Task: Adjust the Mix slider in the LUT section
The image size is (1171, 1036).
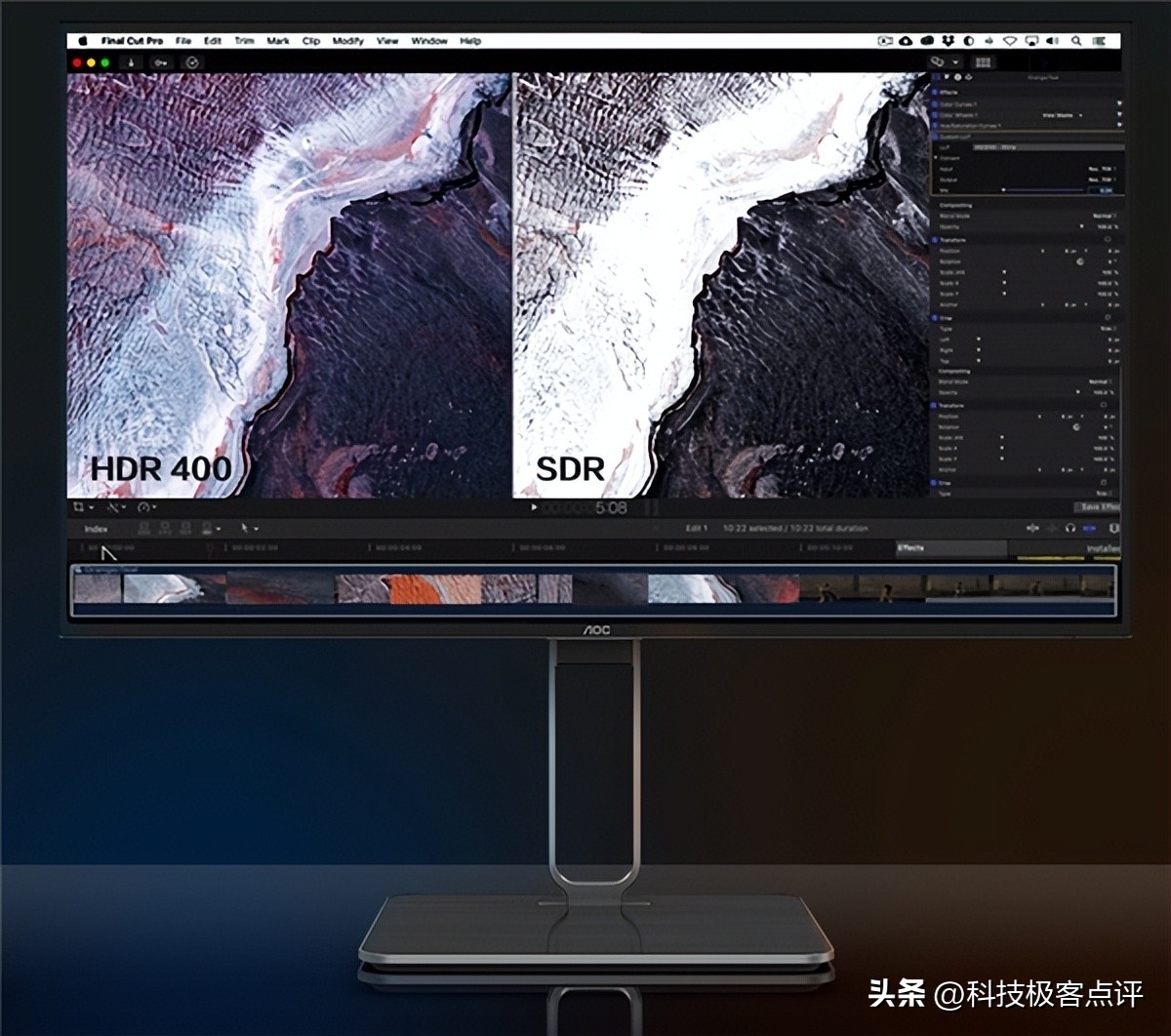Action: click(1003, 189)
